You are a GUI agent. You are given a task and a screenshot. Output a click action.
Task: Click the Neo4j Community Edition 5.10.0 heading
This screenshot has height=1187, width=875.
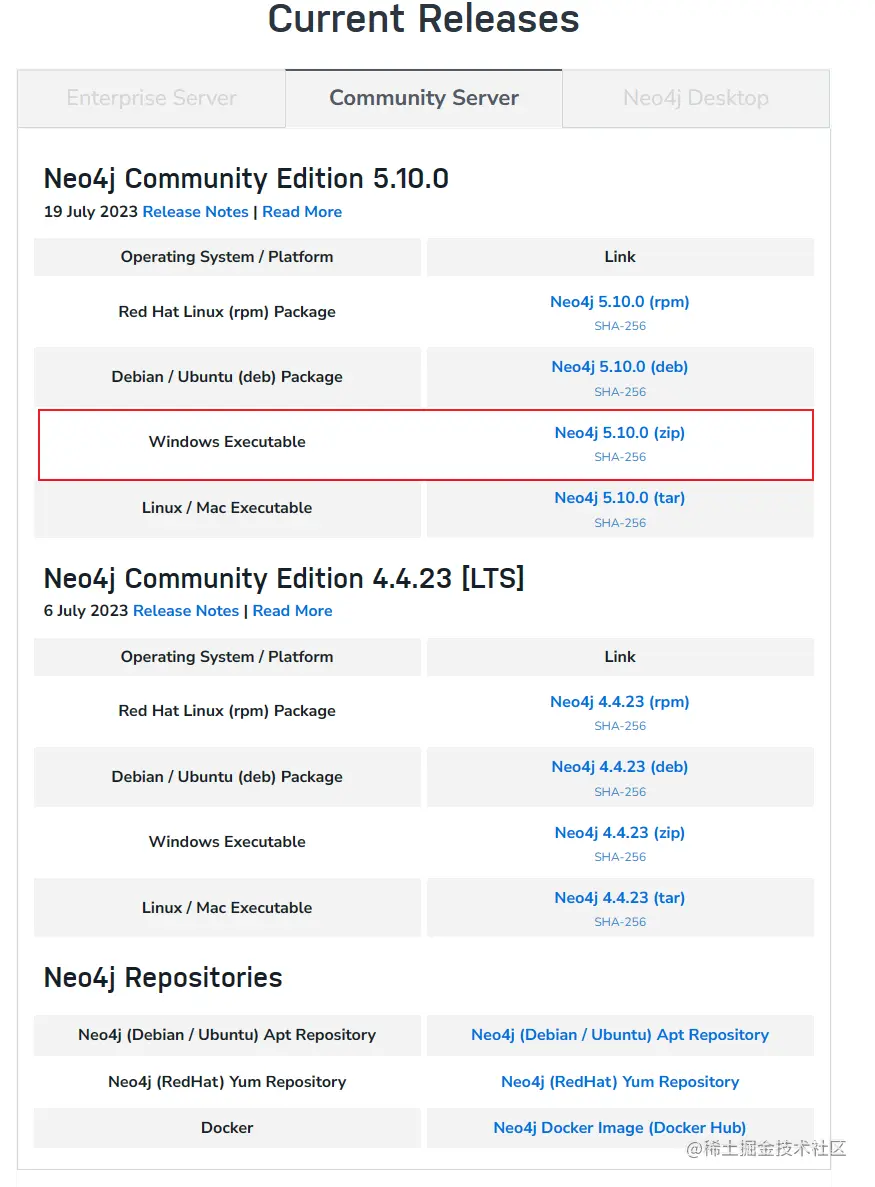(x=246, y=179)
